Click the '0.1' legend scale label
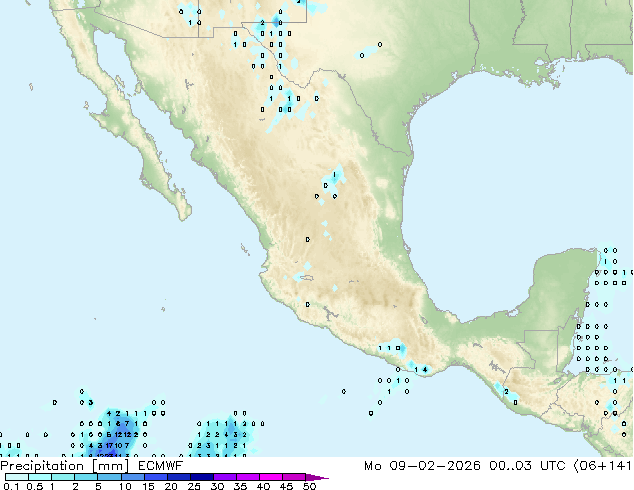Viewport: 634px width, 490px height. click(11, 486)
